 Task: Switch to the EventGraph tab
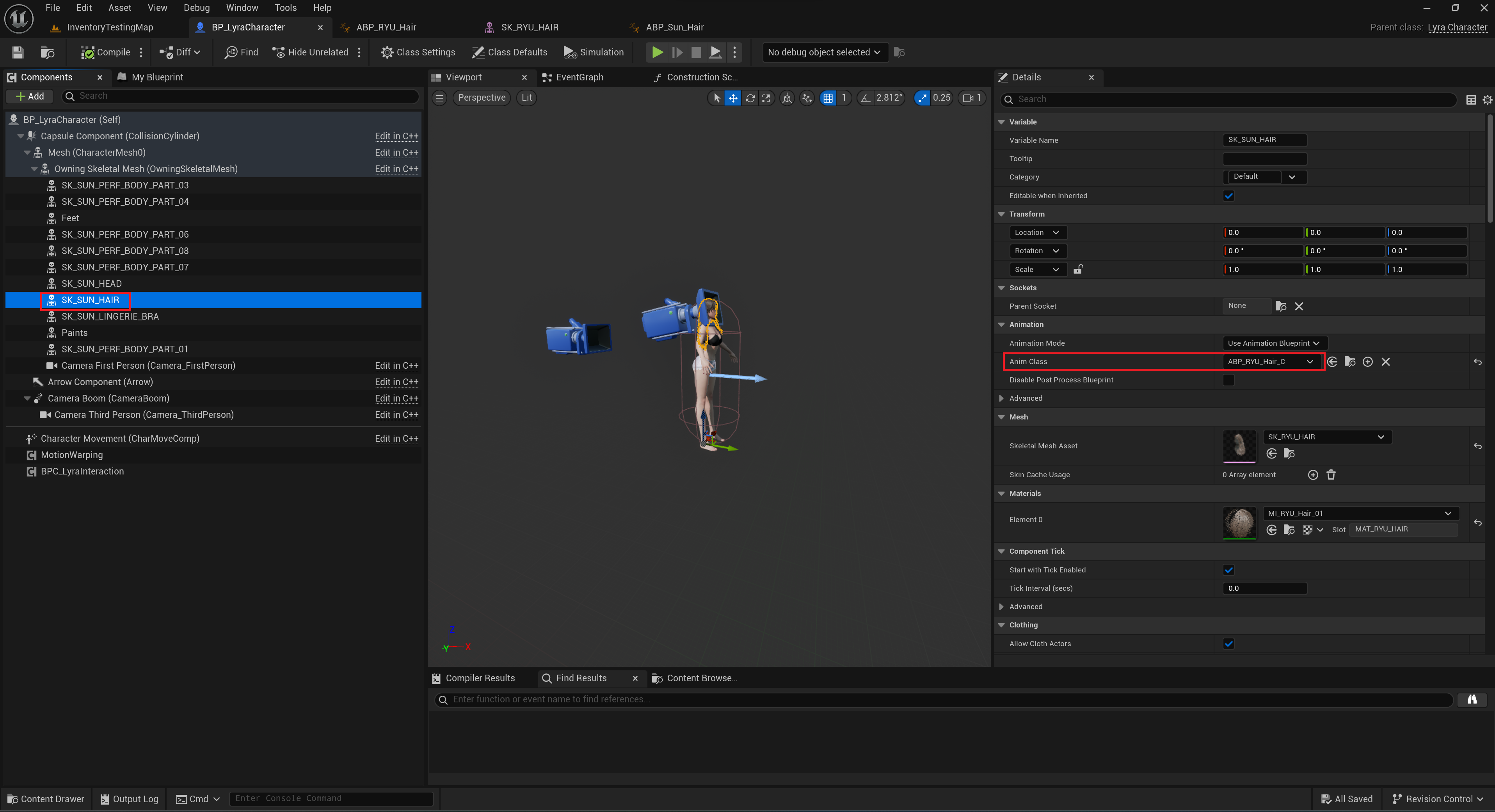[579, 77]
